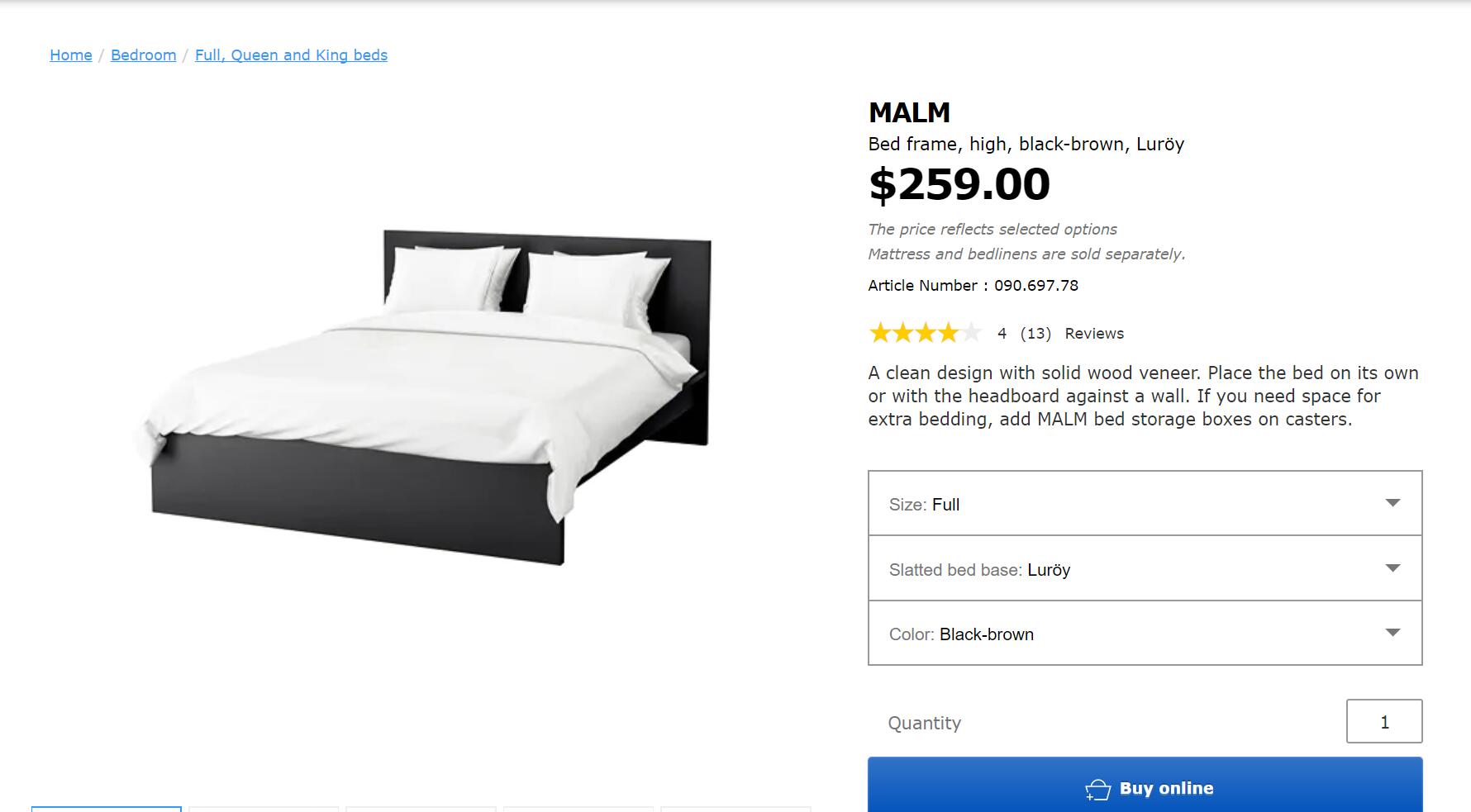The image size is (1471, 812).
Task: Click the shopping basket icon
Action: (1097, 790)
